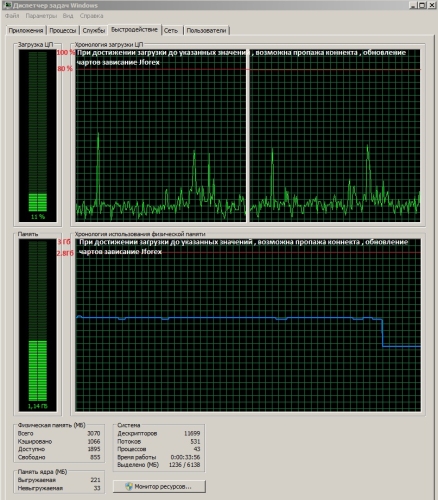This screenshot has width=438, height=500.
Task: Click the CPU load gauge showing 11 %
Action: 38,136
